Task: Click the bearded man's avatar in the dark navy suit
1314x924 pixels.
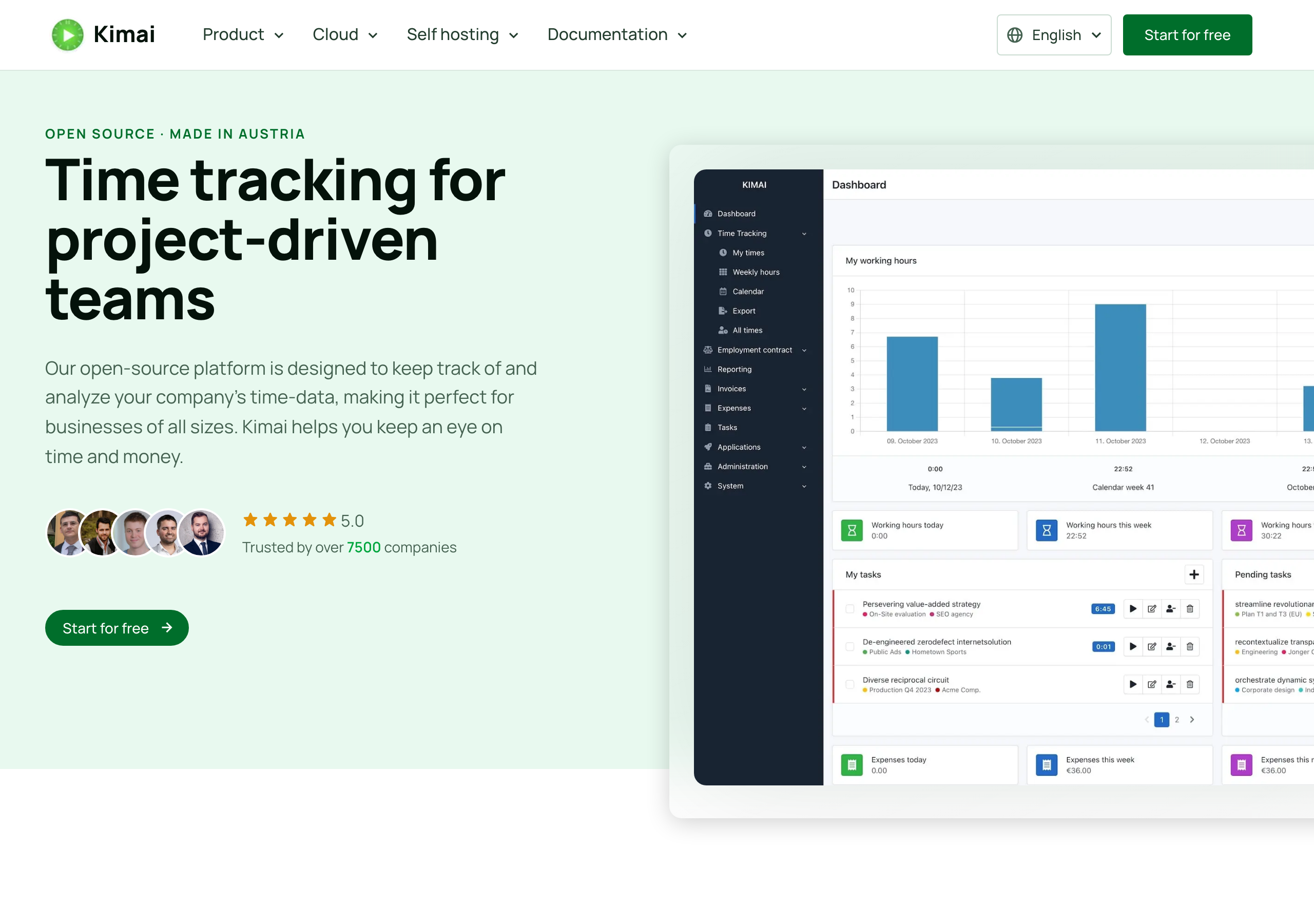Action: click(201, 532)
